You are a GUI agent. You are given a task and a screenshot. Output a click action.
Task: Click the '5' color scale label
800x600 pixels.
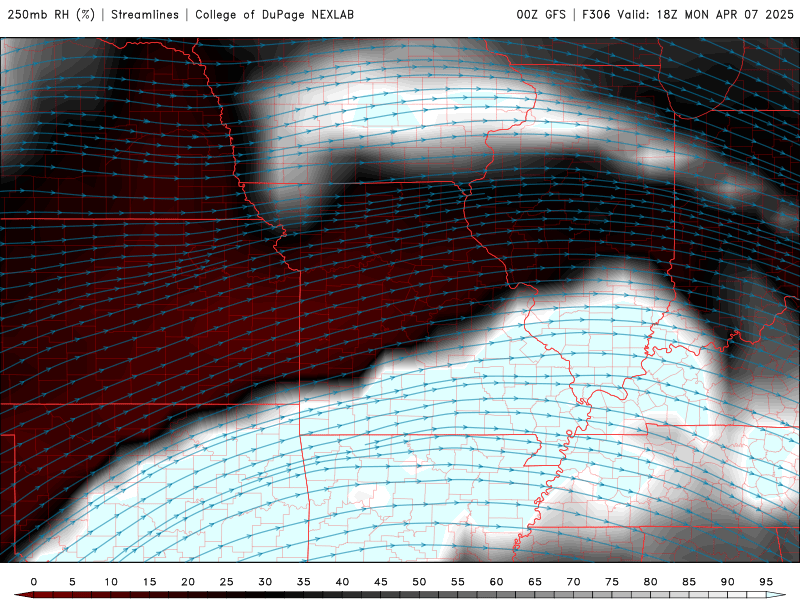click(x=72, y=582)
